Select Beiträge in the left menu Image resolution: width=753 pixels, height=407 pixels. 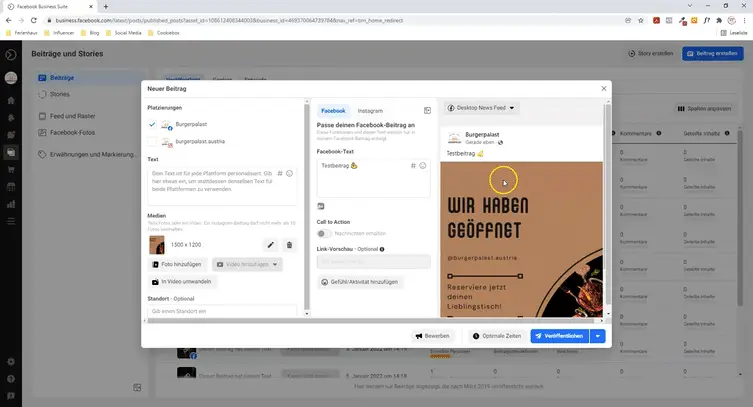coord(89,78)
